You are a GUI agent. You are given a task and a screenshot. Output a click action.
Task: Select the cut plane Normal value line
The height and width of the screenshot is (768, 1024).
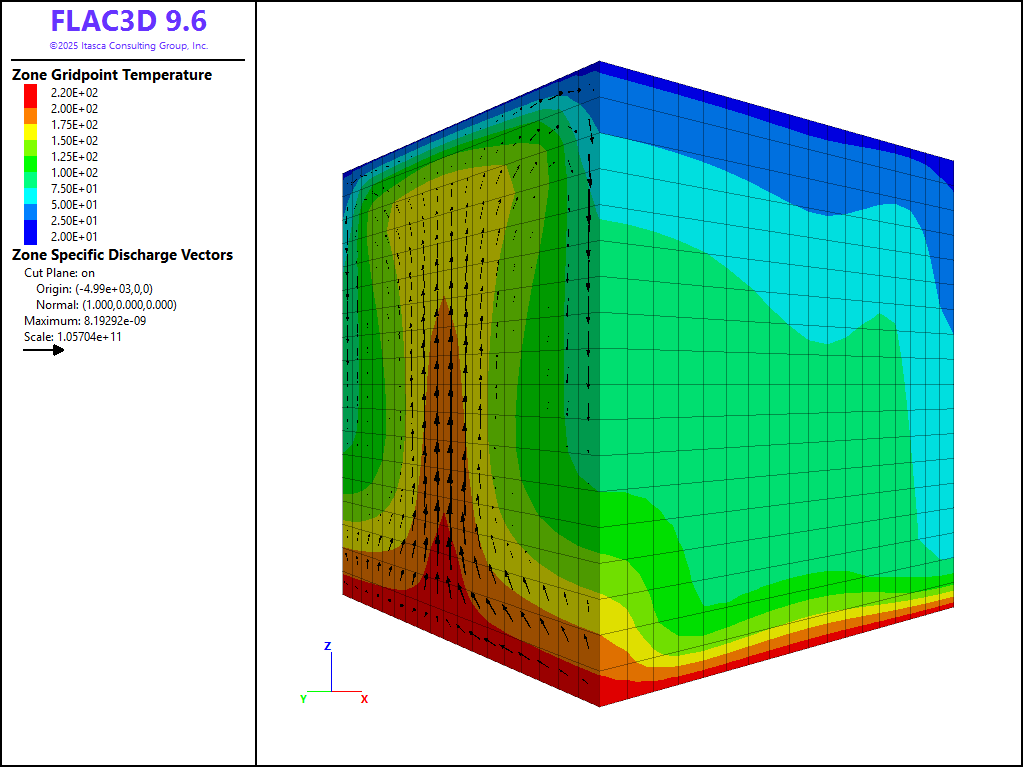coord(106,304)
